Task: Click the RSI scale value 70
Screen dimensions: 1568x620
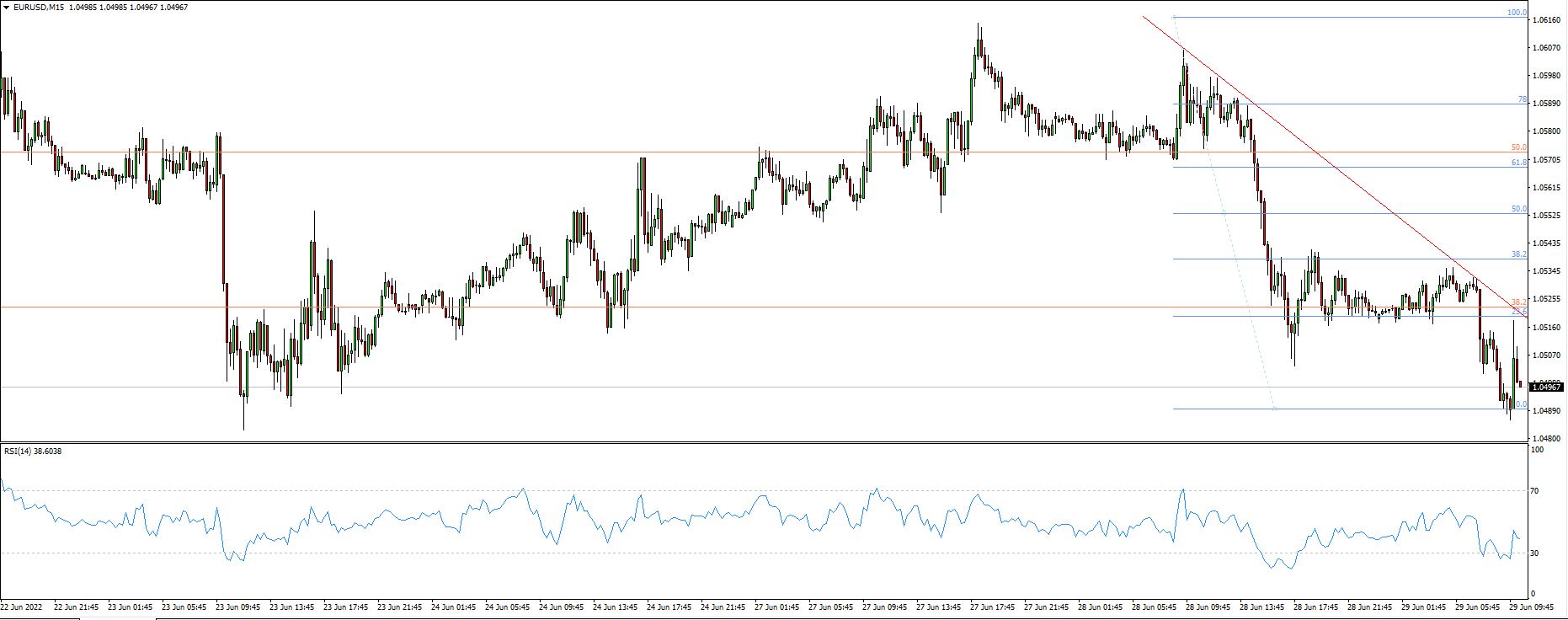Action: pyautogui.click(x=1535, y=491)
